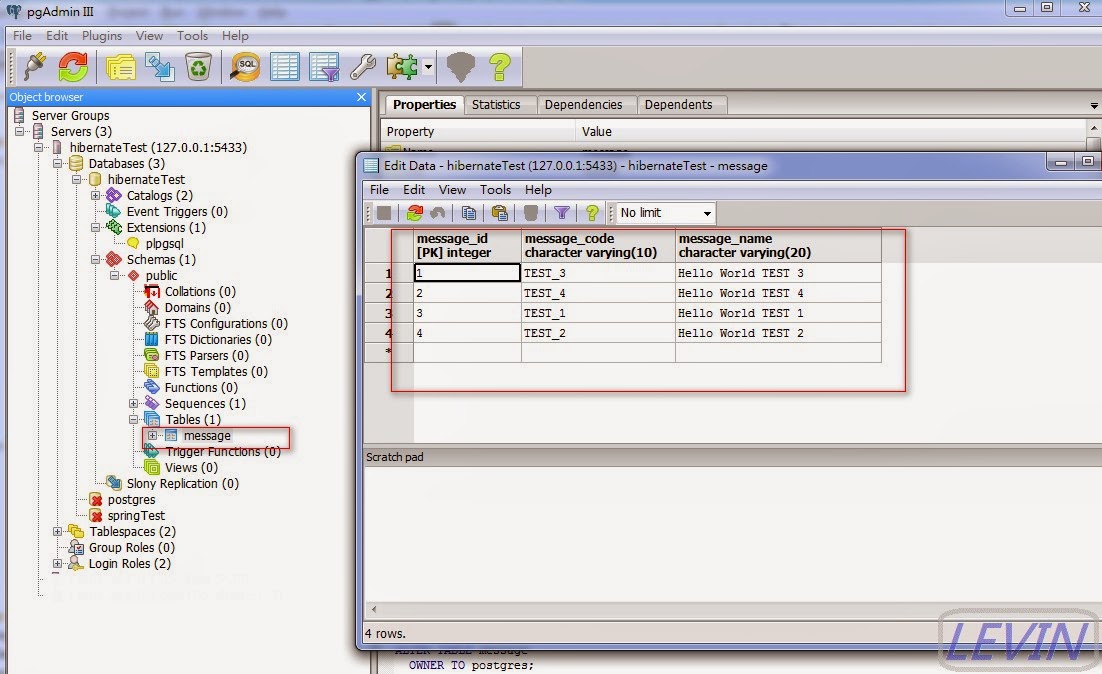Click Undo in Edit Data toolbar
The height and width of the screenshot is (674, 1102).
[x=438, y=213]
